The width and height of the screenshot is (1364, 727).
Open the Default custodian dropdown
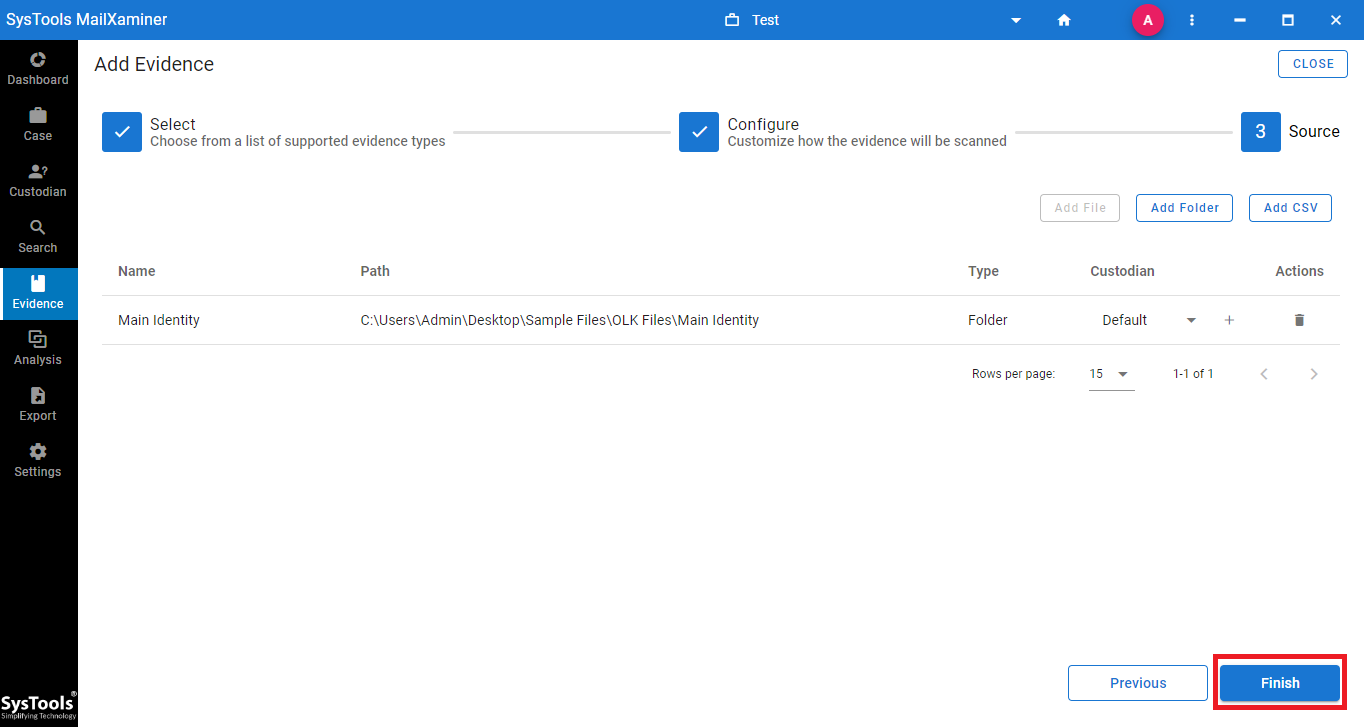(1149, 320)
